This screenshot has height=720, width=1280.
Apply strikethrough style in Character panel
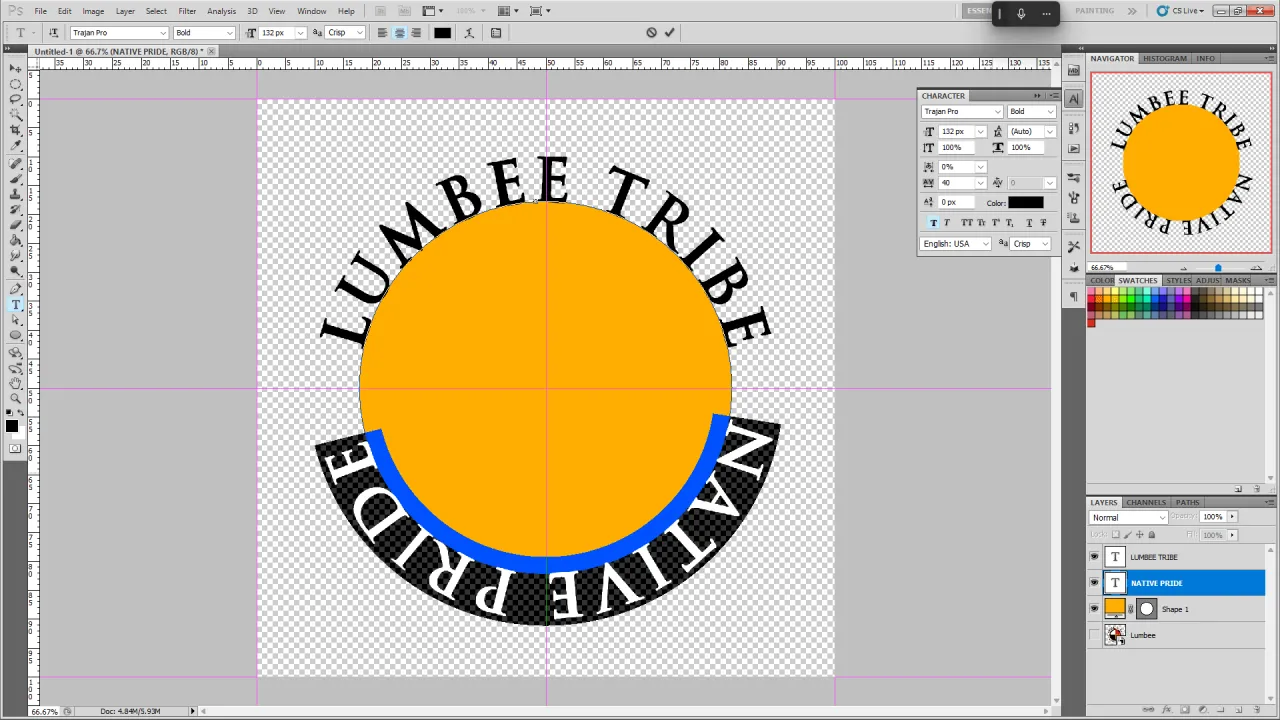pos(1045,223)
